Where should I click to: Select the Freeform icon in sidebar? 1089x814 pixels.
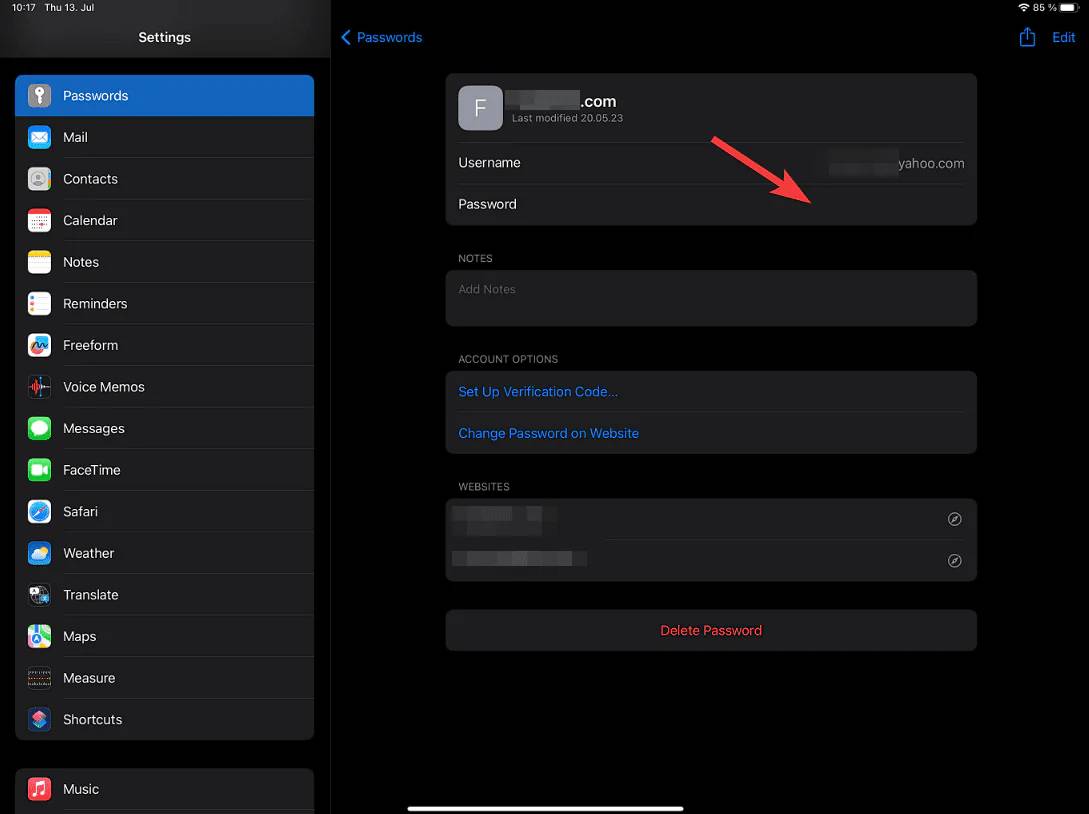click(40, 345)
